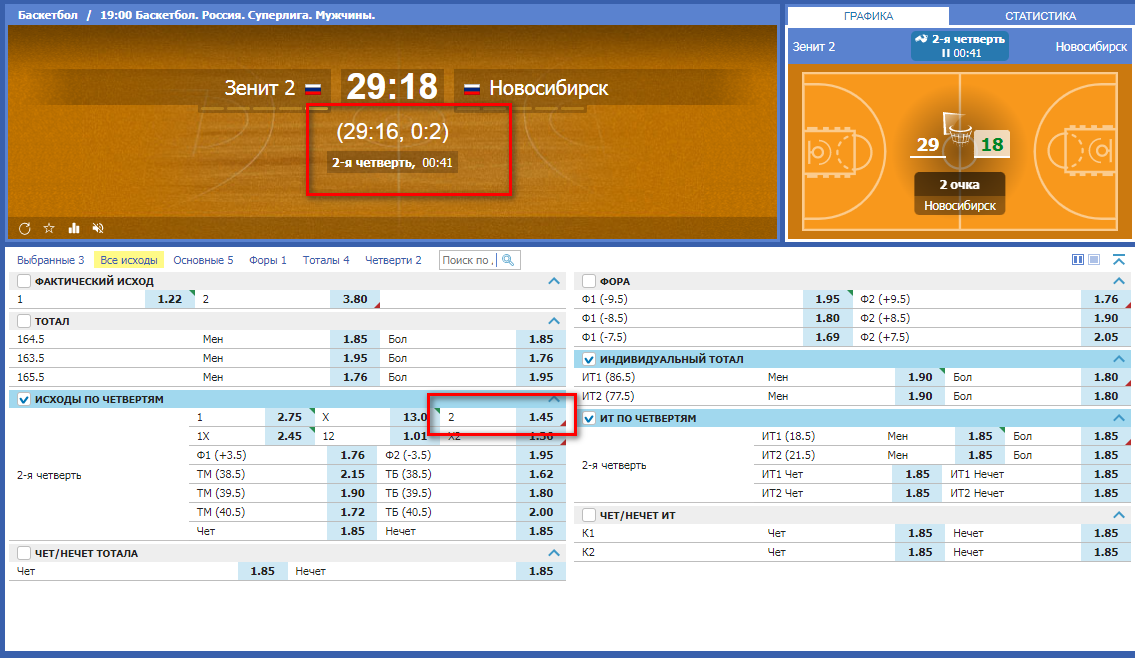This screenshot has height=658, width=1135.
Task: Switch to the СТАТИСТИКА tab
Action: point(1040,16)
